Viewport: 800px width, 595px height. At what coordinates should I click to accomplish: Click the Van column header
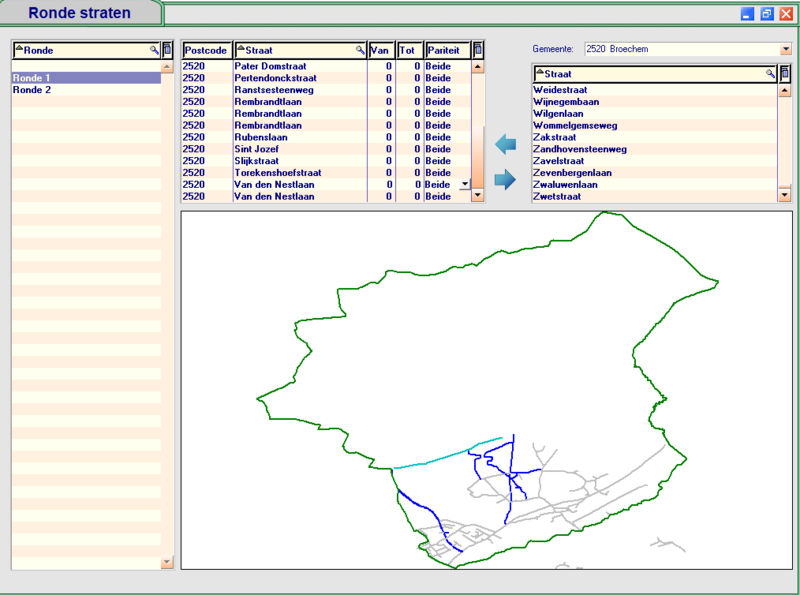380,49
